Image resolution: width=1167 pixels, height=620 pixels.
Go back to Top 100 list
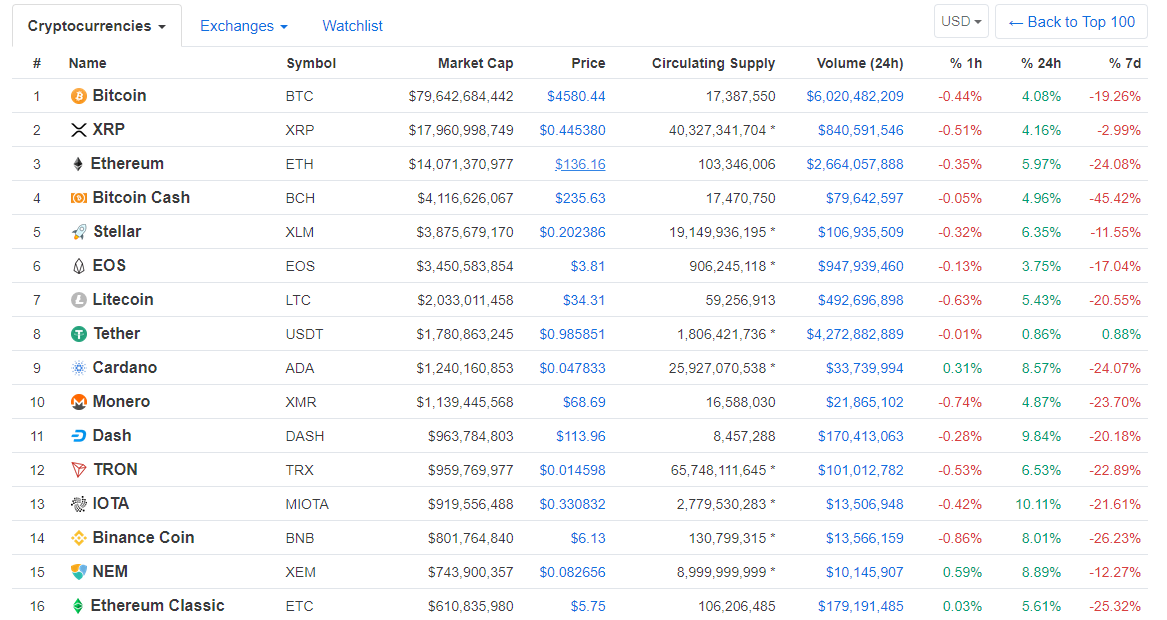1071,22
